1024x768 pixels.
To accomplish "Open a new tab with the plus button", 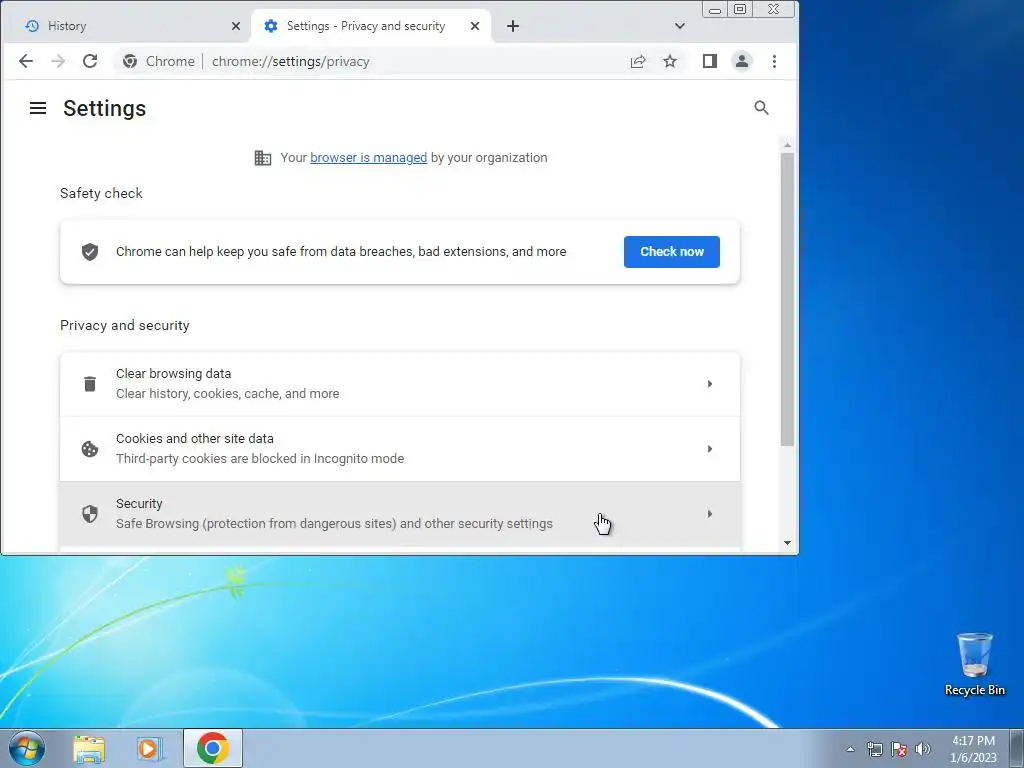I will tap(513, 26).
